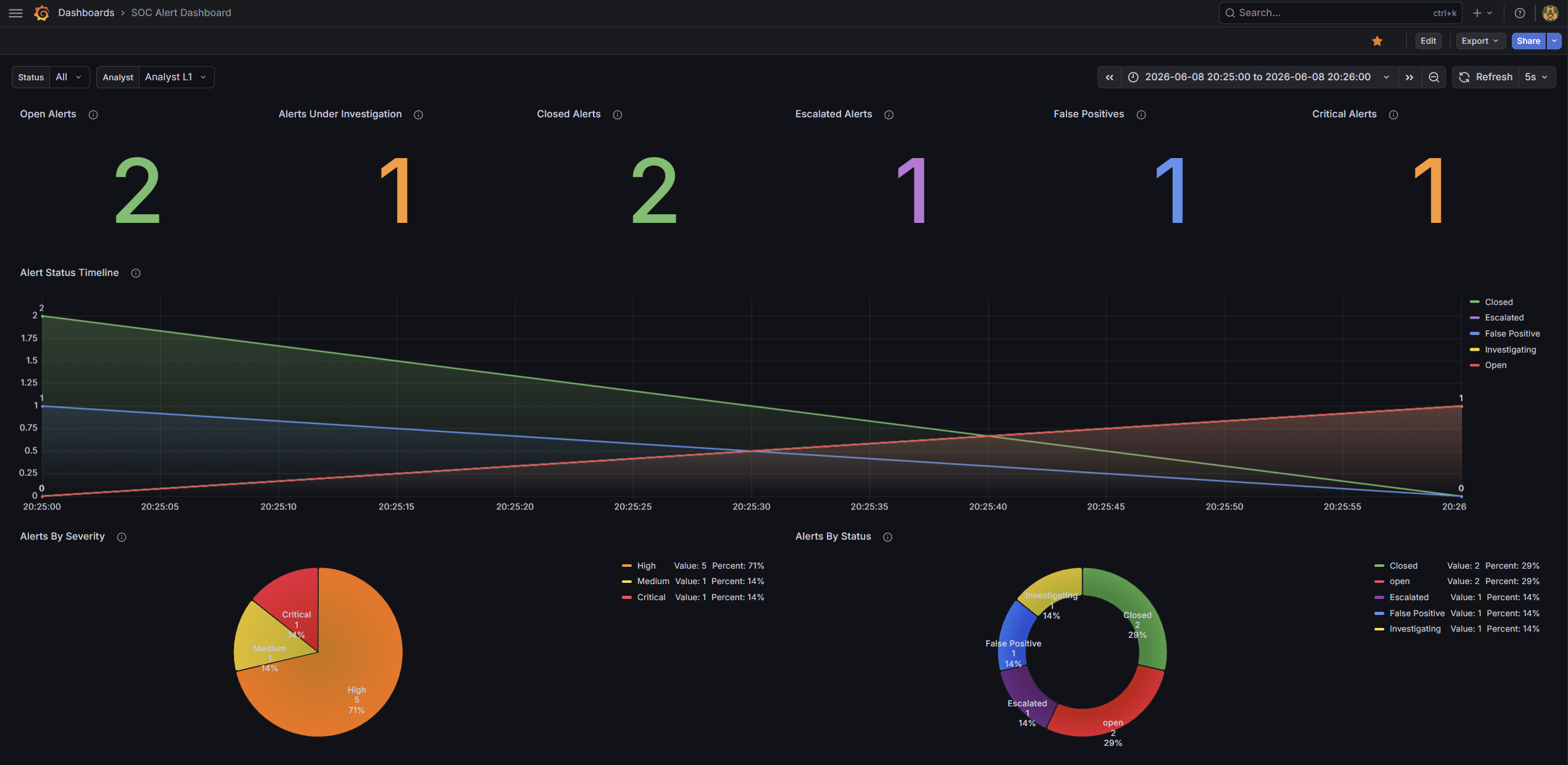Unstar the dashboard using the star icon
The height and width of the screenshot is (765, 1568).
coord(1377,41)
